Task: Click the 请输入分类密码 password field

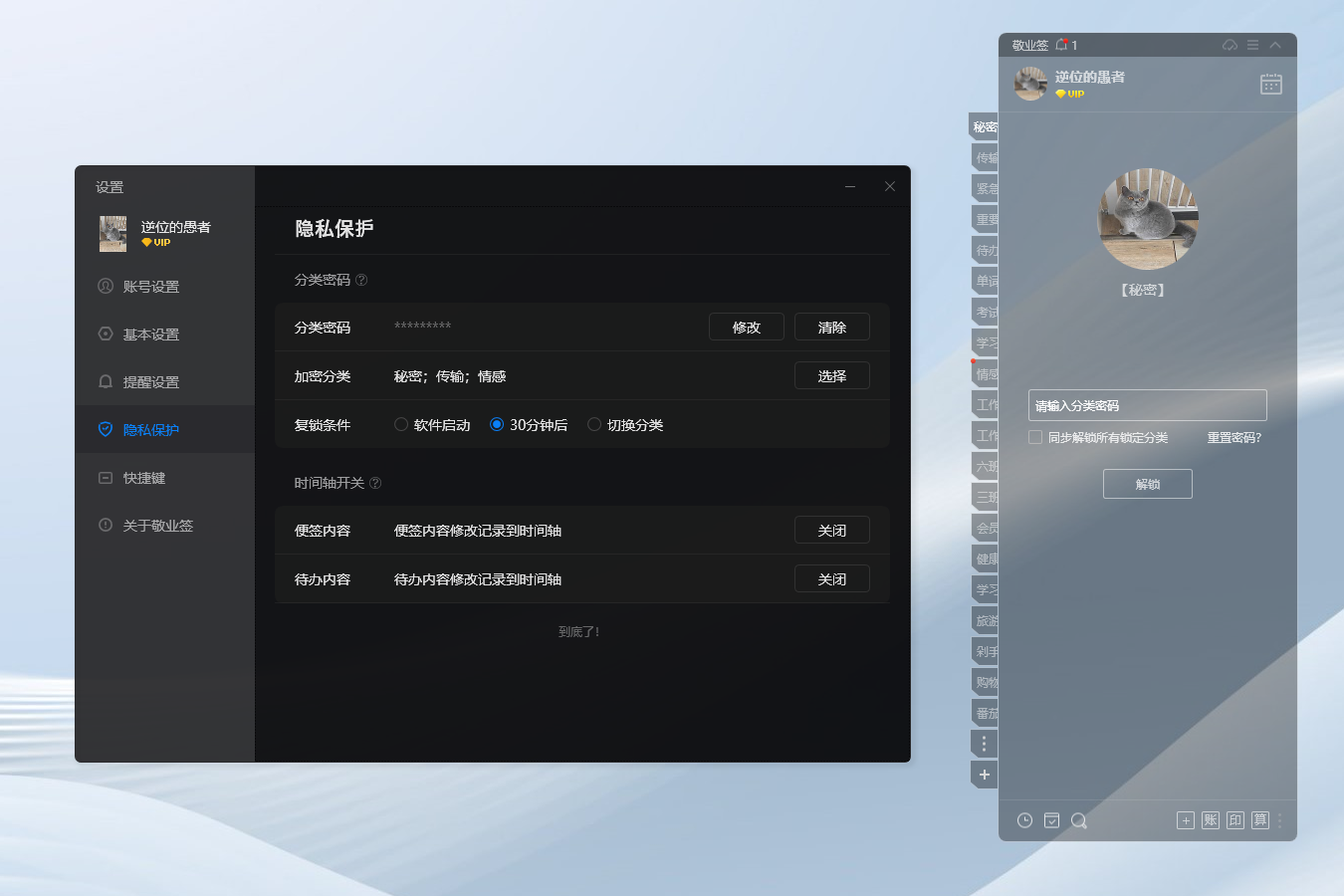Action: coord(1147,404)
